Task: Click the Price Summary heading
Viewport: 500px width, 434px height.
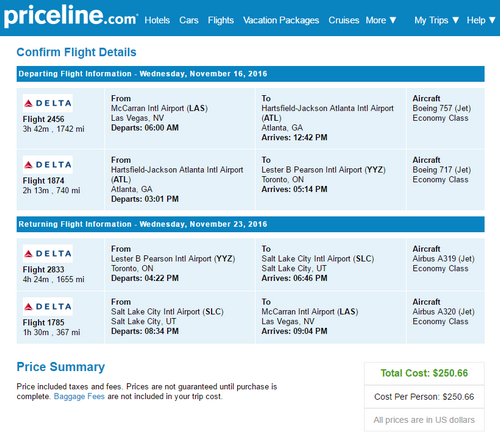Action: [x=61, y=367]
